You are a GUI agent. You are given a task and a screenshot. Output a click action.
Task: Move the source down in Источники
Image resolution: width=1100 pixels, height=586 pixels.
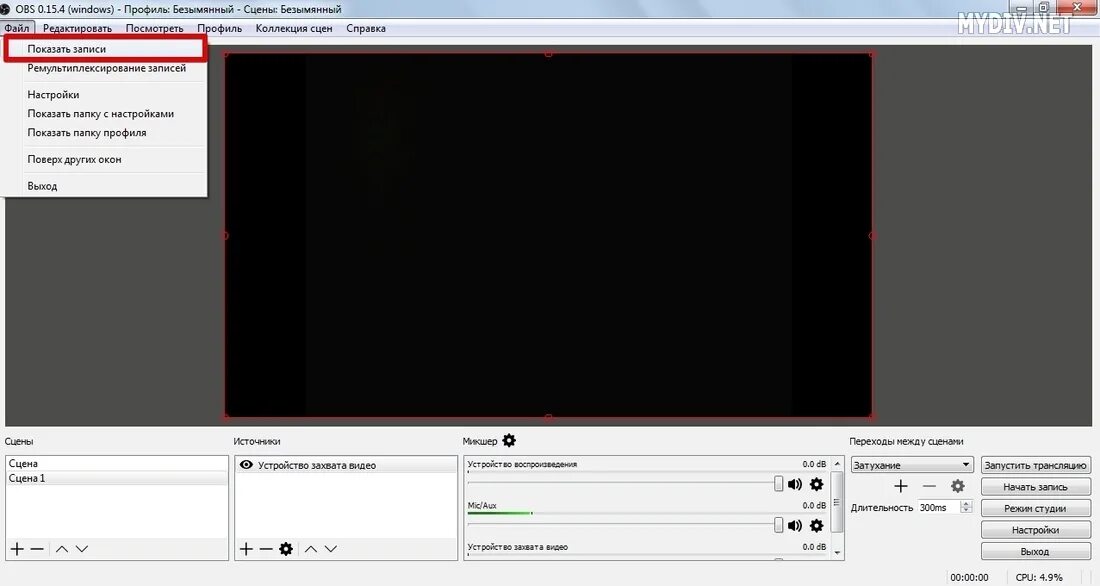[331, 549]
